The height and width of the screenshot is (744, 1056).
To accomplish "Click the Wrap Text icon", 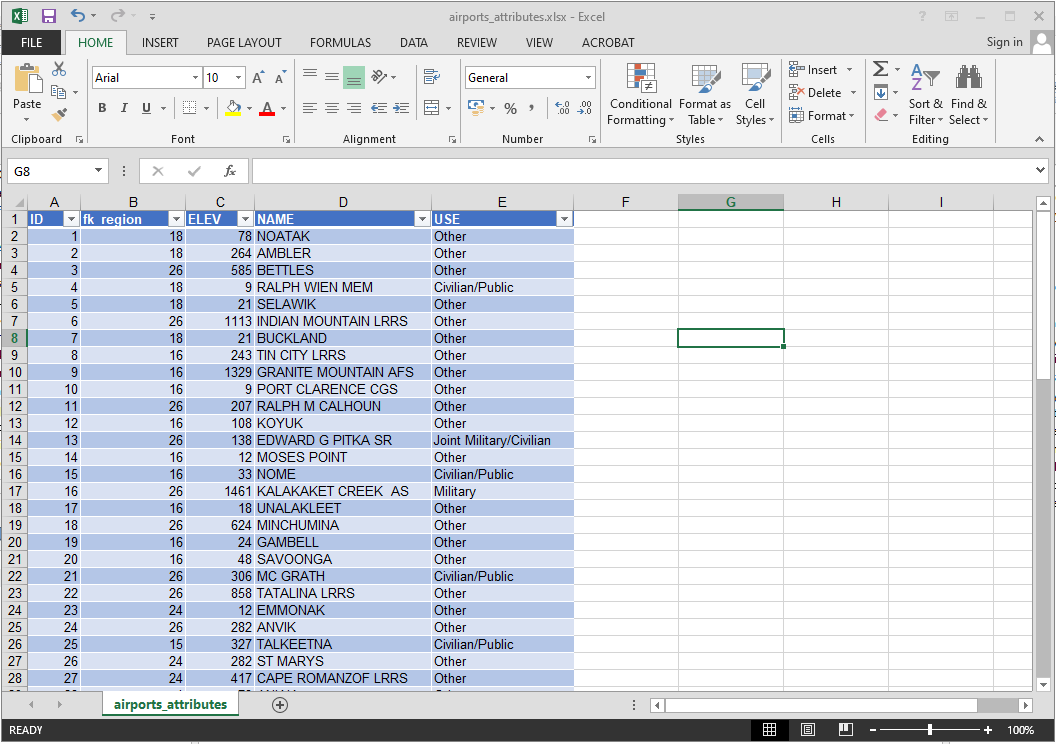I will 432,77.
